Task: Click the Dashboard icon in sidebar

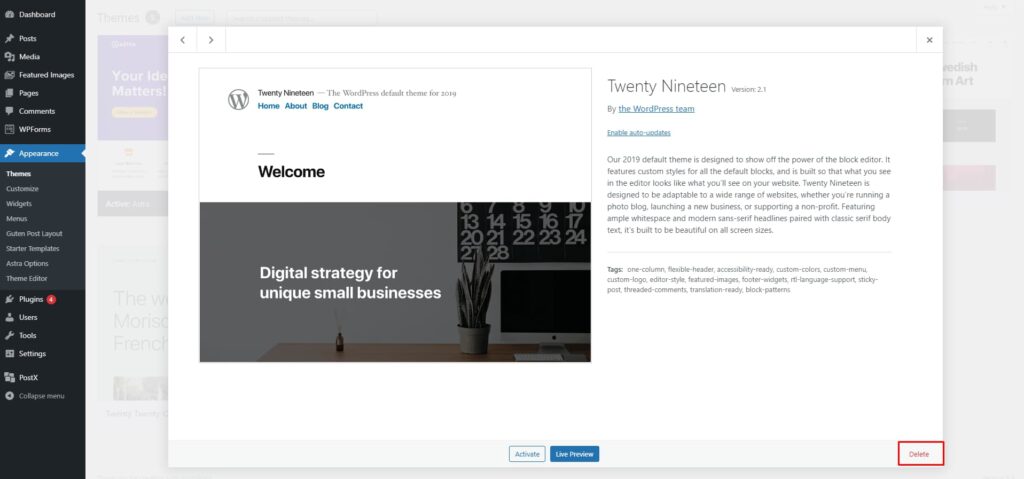Action: coord(9,14)
